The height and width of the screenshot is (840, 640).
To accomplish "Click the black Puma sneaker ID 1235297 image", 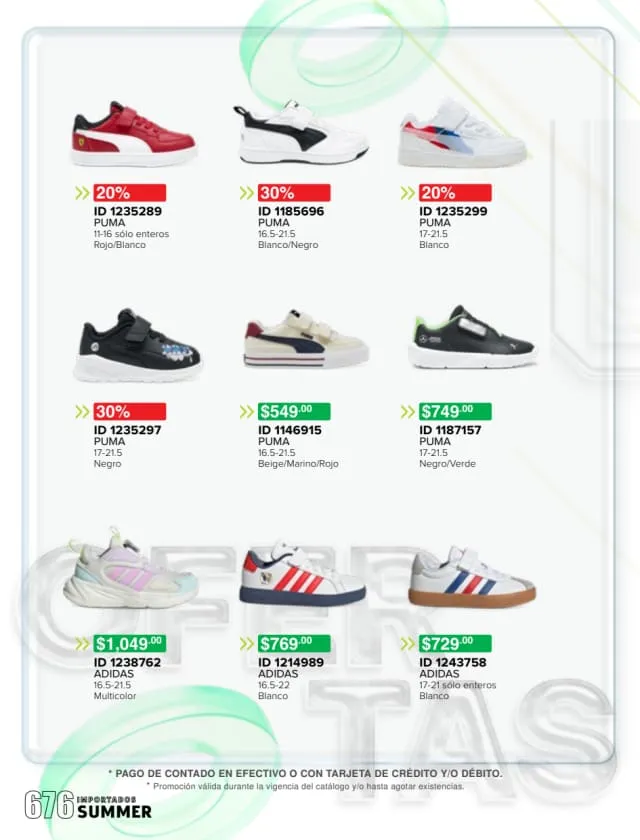I will [138, 346].
